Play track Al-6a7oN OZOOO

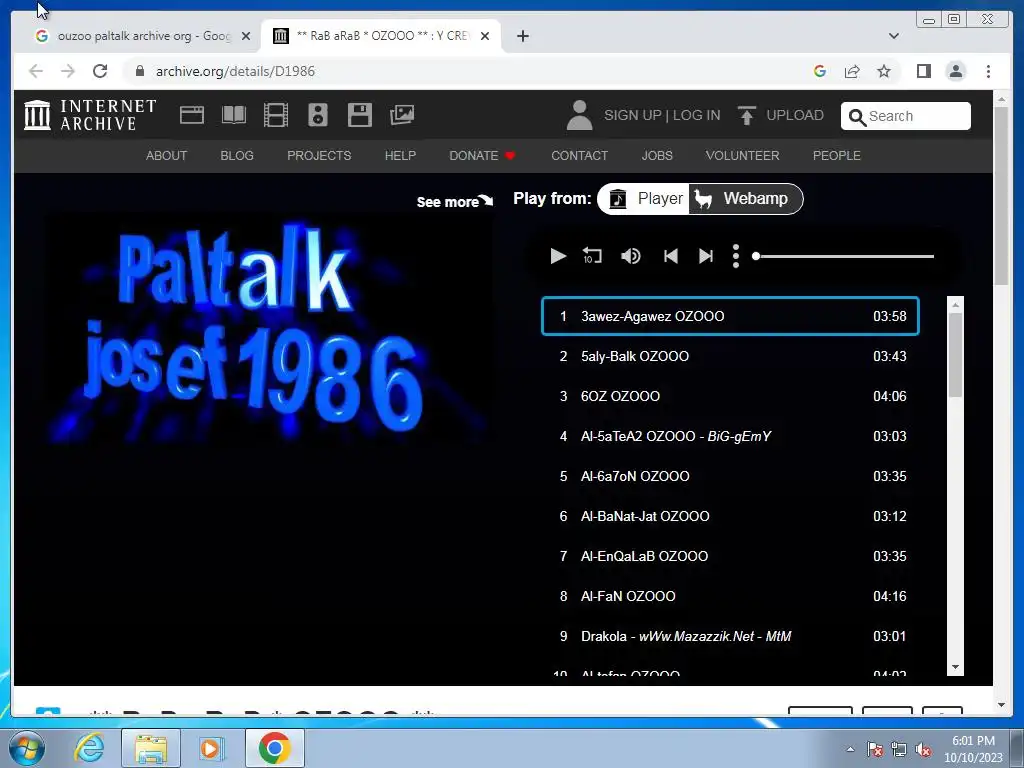click(730, 476)
